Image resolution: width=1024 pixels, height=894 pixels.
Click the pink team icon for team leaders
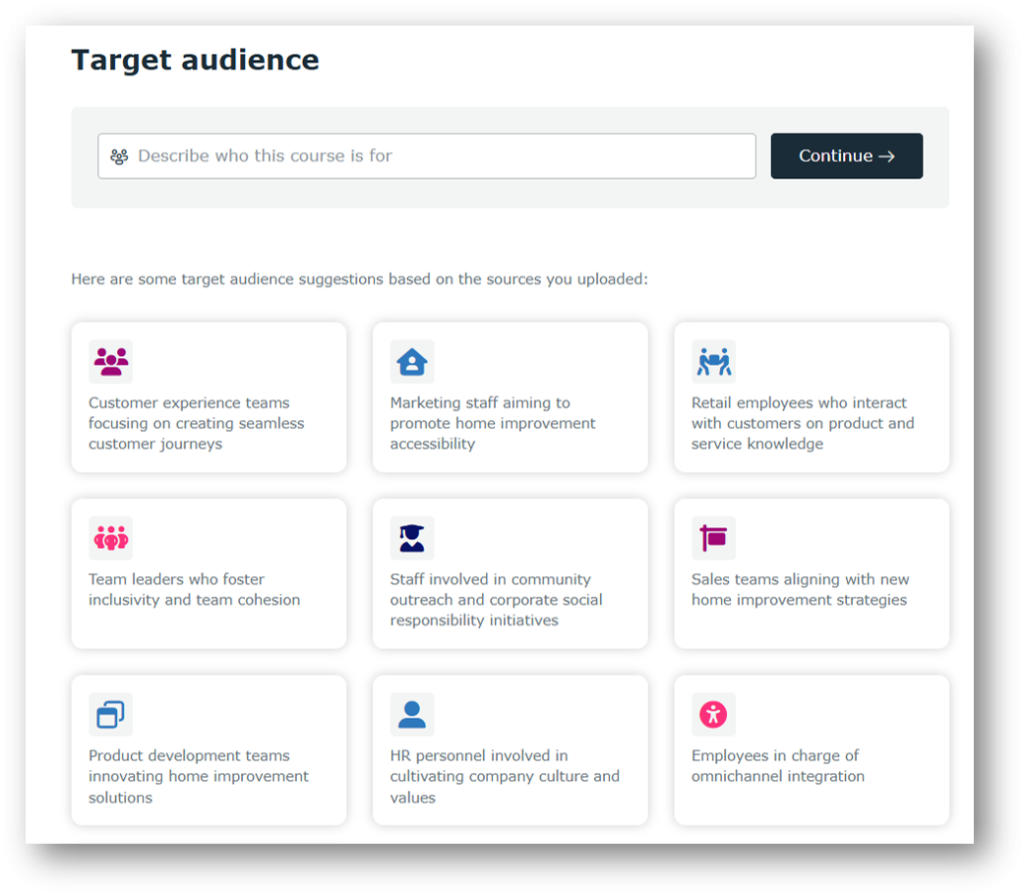110,538
